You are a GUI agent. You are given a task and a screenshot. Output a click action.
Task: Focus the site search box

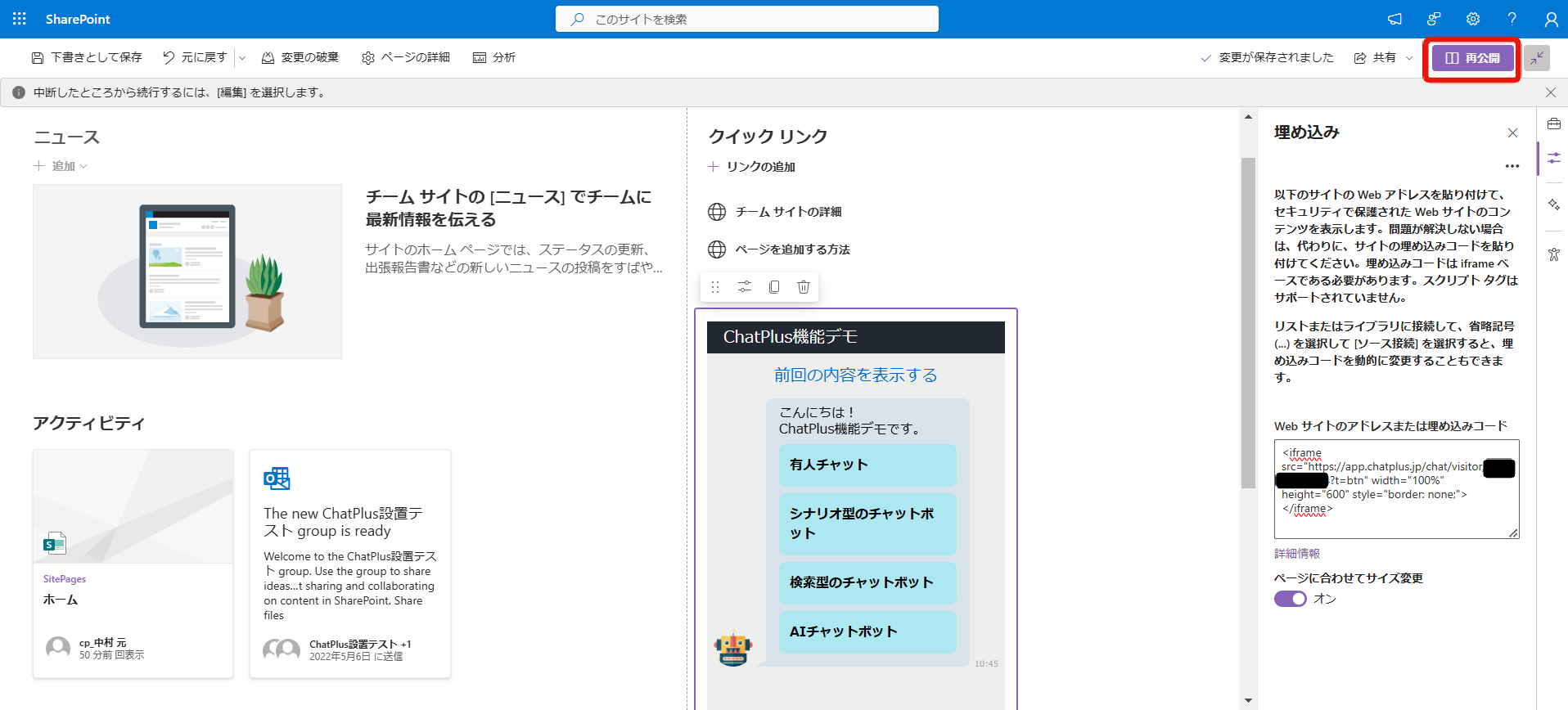[746, 19]
